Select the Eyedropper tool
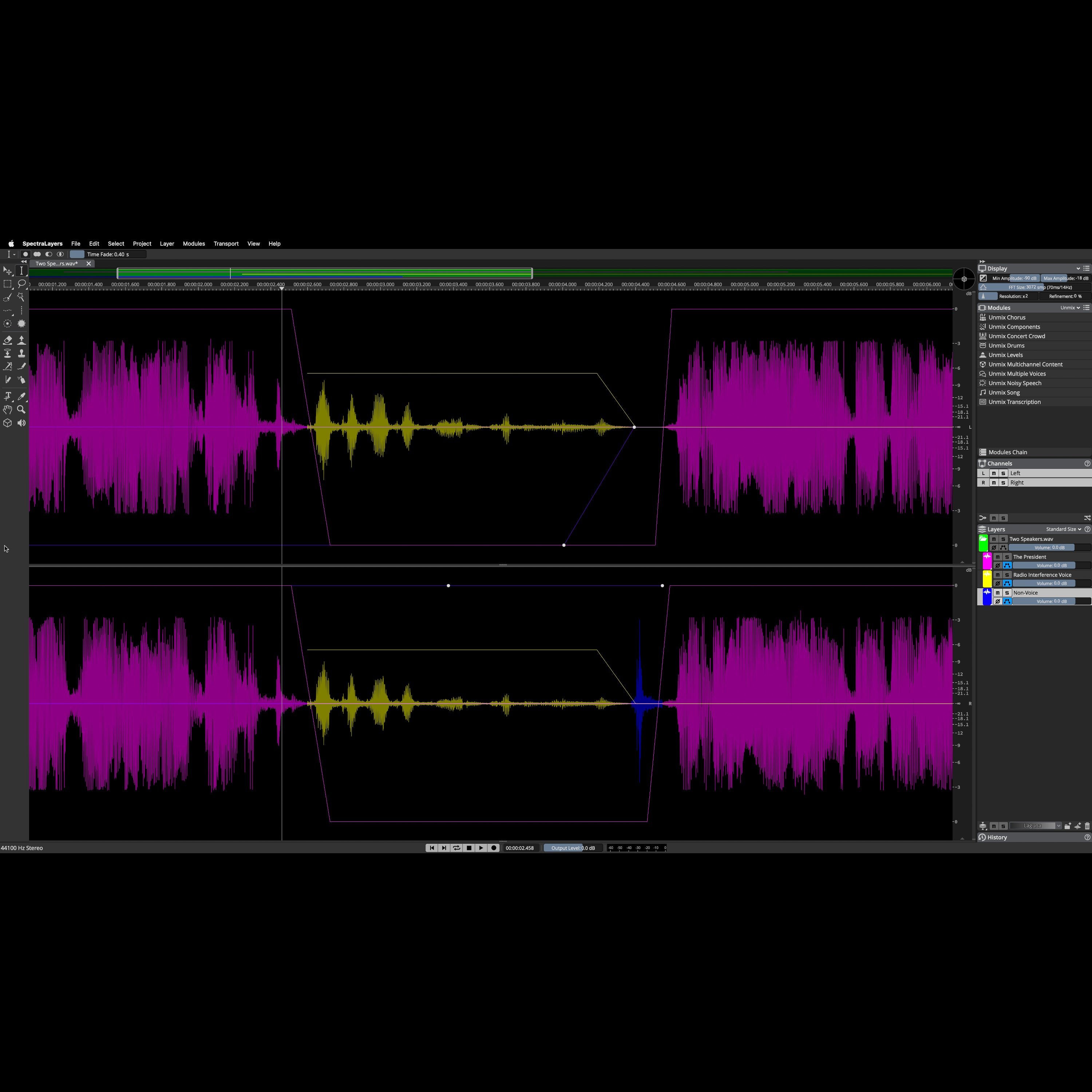The image size is (1092, 1092). click(21, 396)
